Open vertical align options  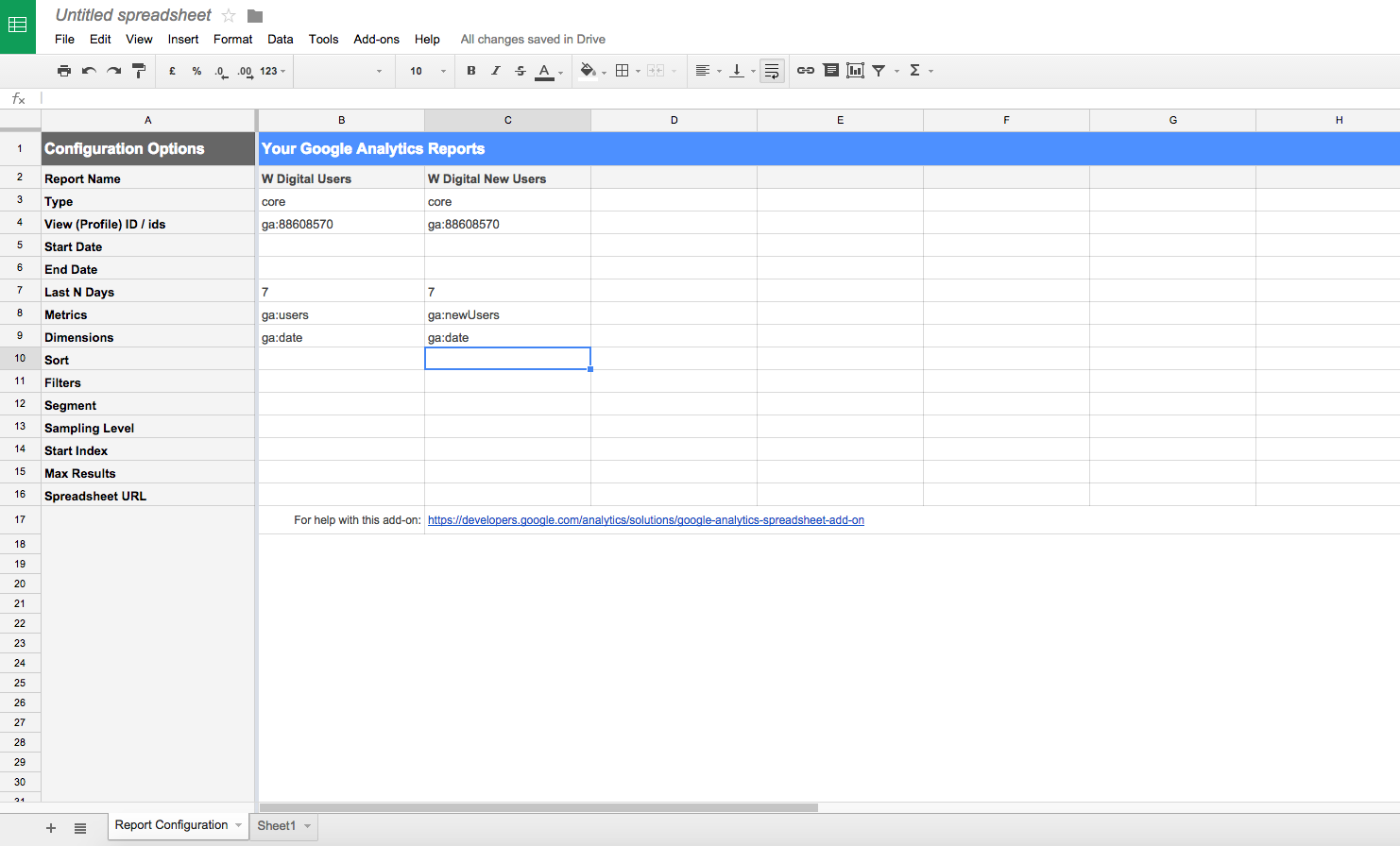pos(737,71)
